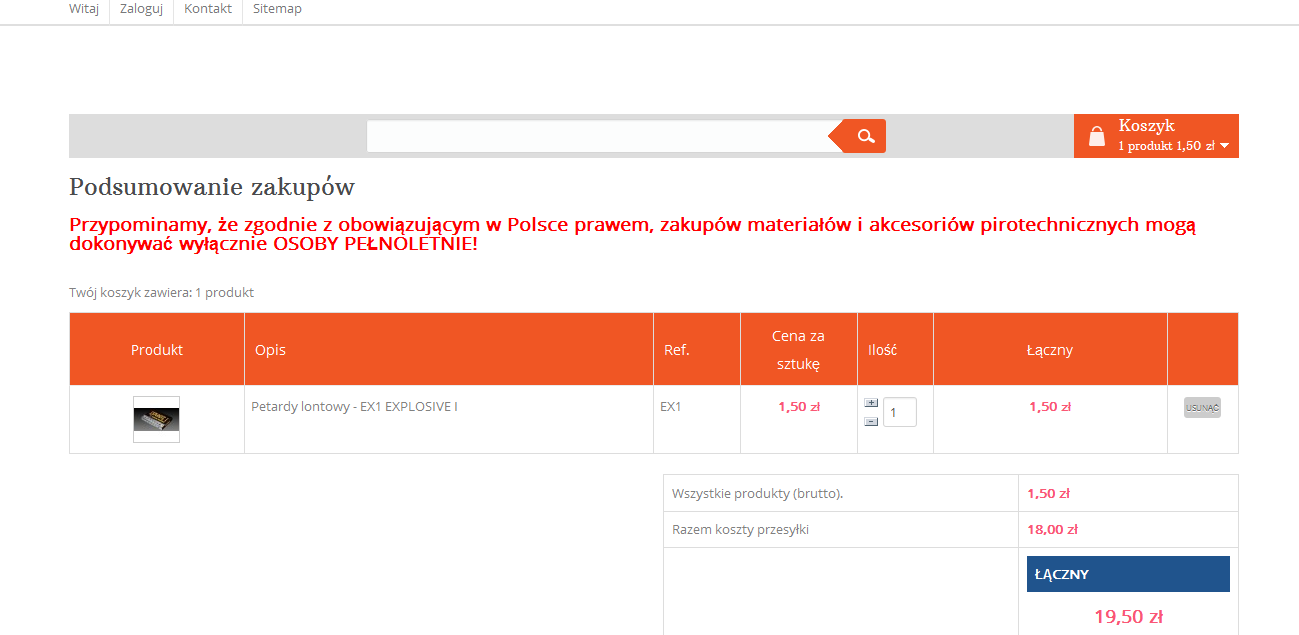Open the EX1 Explosive product thumbnail
1299x635 pixels.
coord(156,419)
